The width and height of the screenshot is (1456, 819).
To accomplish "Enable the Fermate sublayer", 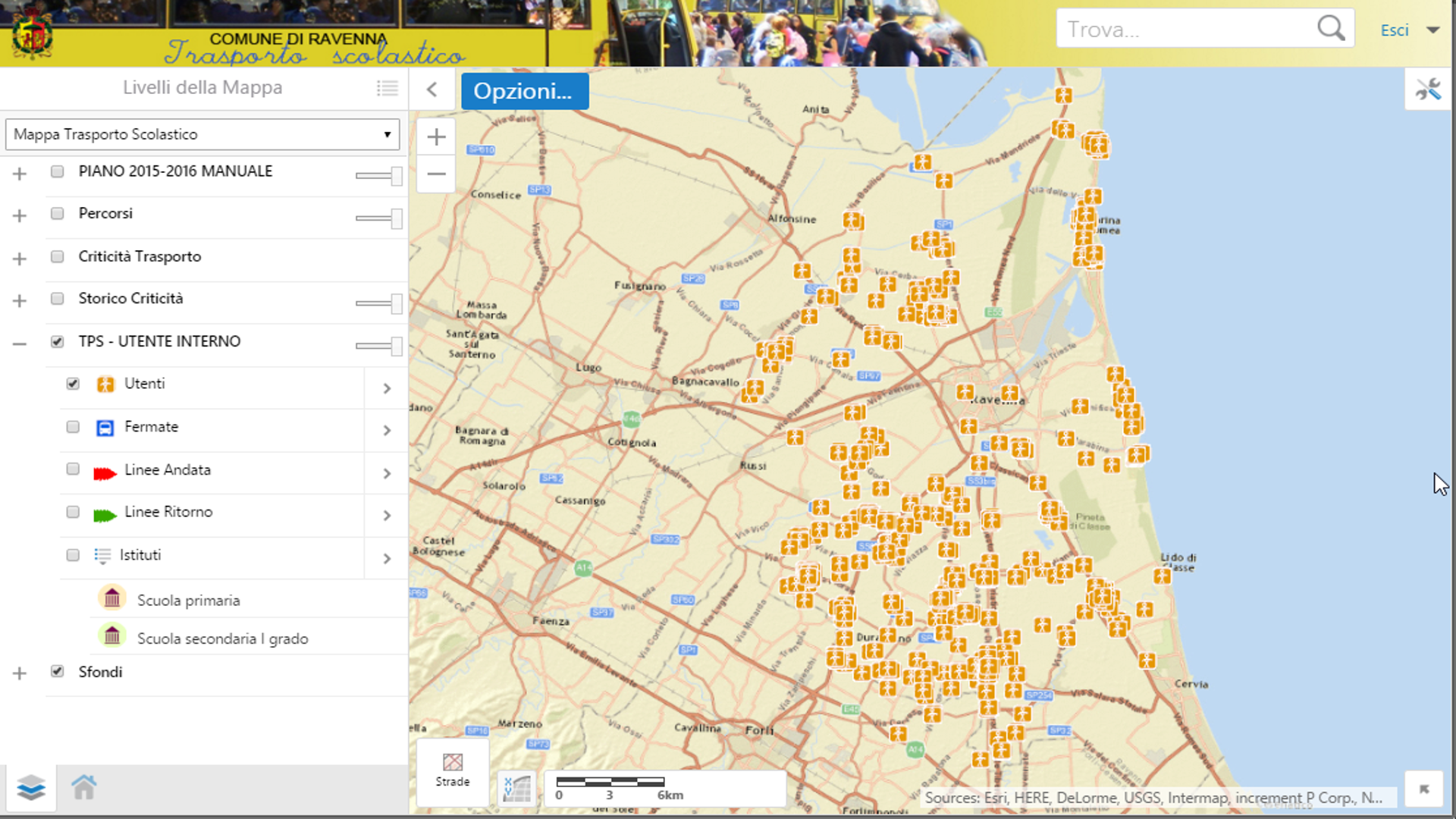I will [73, 426].
